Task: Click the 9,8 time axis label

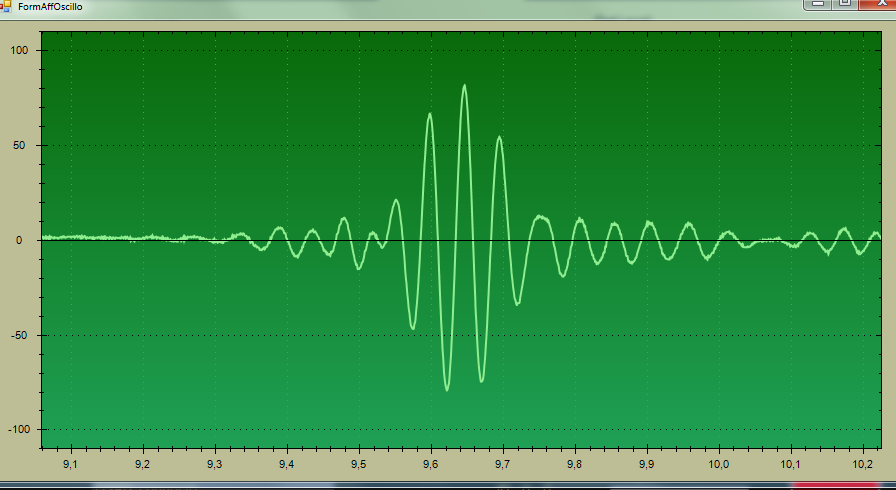Action: tap(574, 465)
